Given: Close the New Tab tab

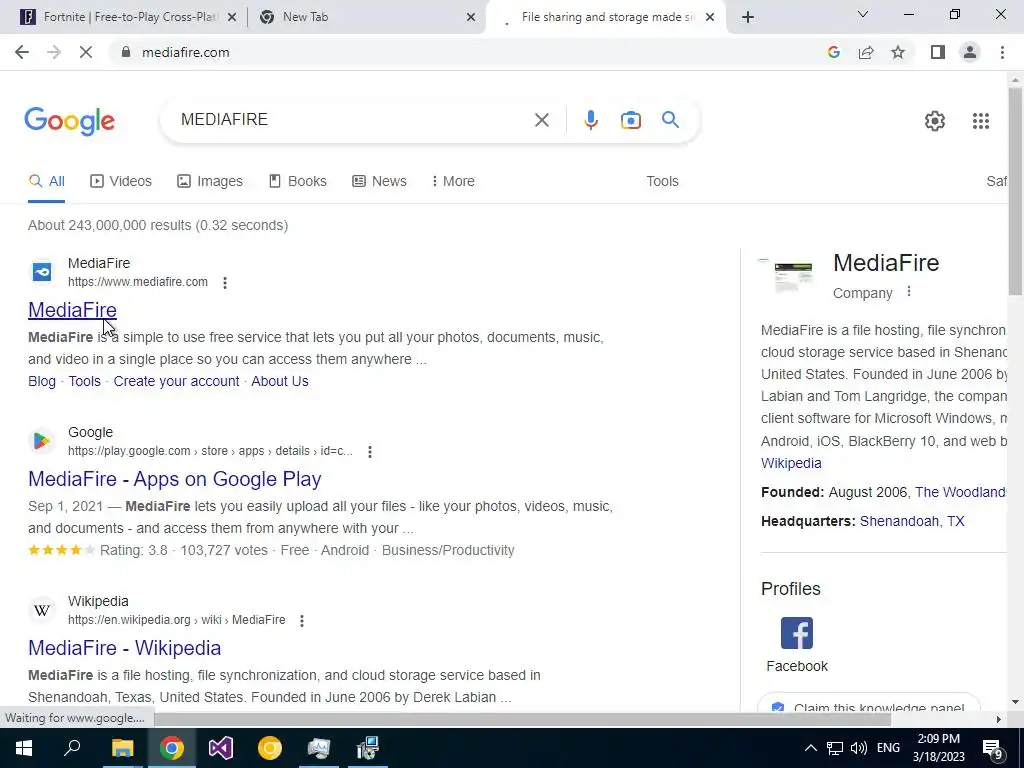Looking at the screenshot, I should pyautogui.click(x=470, y=18).
